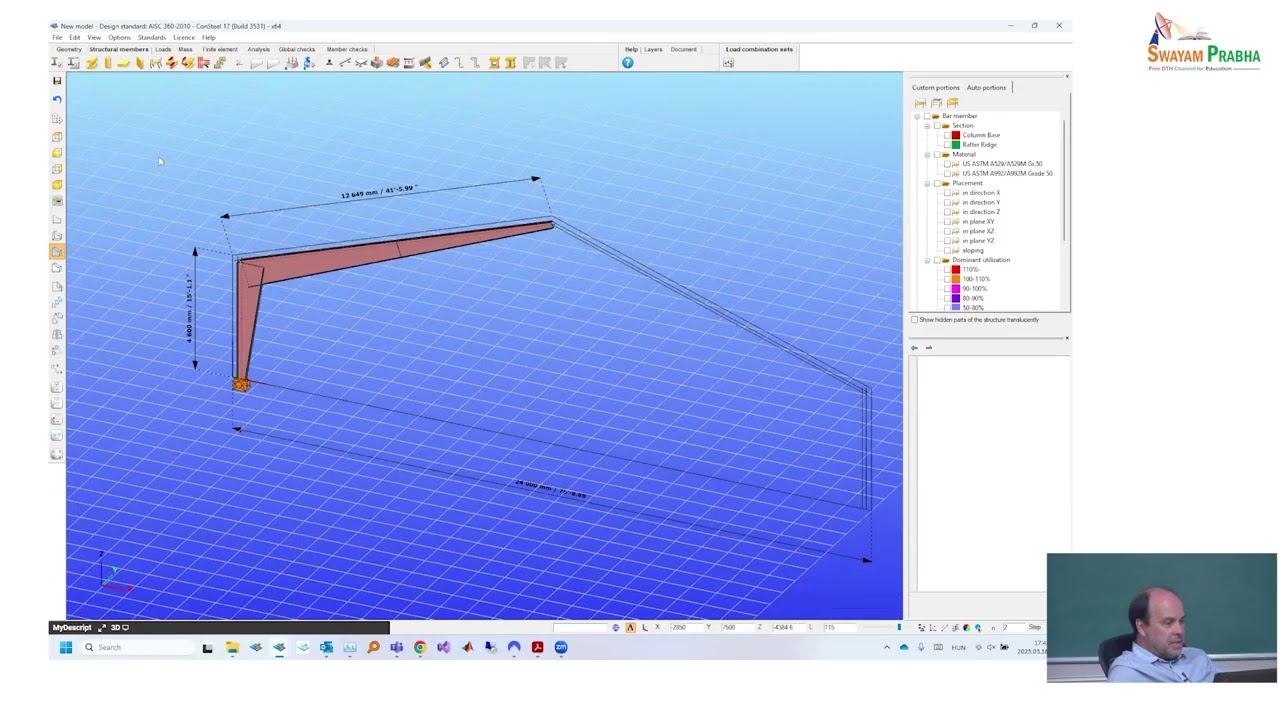Click the green Rafter Ridge color swatch
This screenshot has height=720, width=1280.
click(956, 145)
